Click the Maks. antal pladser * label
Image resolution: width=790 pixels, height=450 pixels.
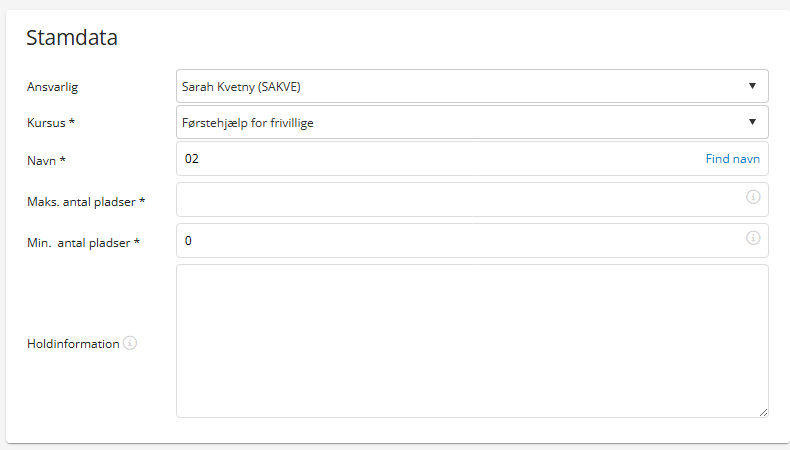[x=86, y=202]
